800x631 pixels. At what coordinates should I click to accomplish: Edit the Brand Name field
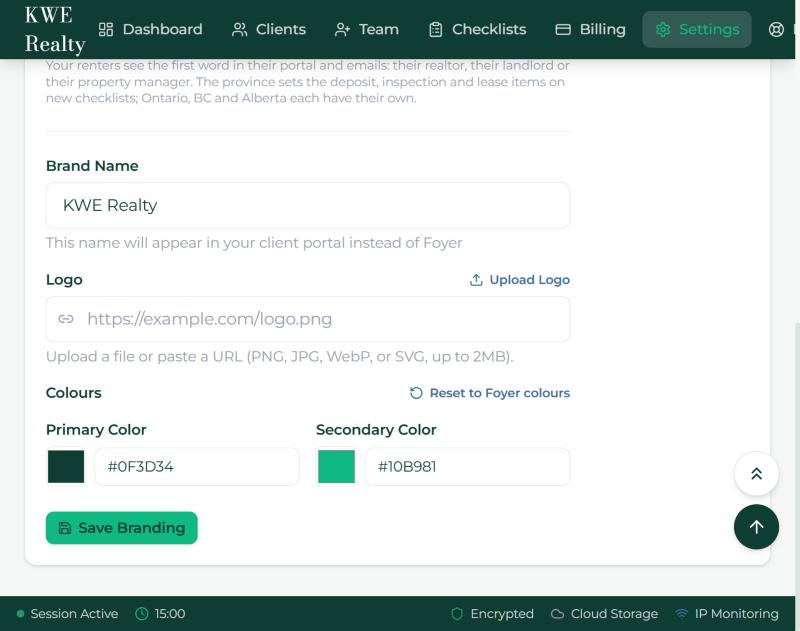tap(308, 205)
